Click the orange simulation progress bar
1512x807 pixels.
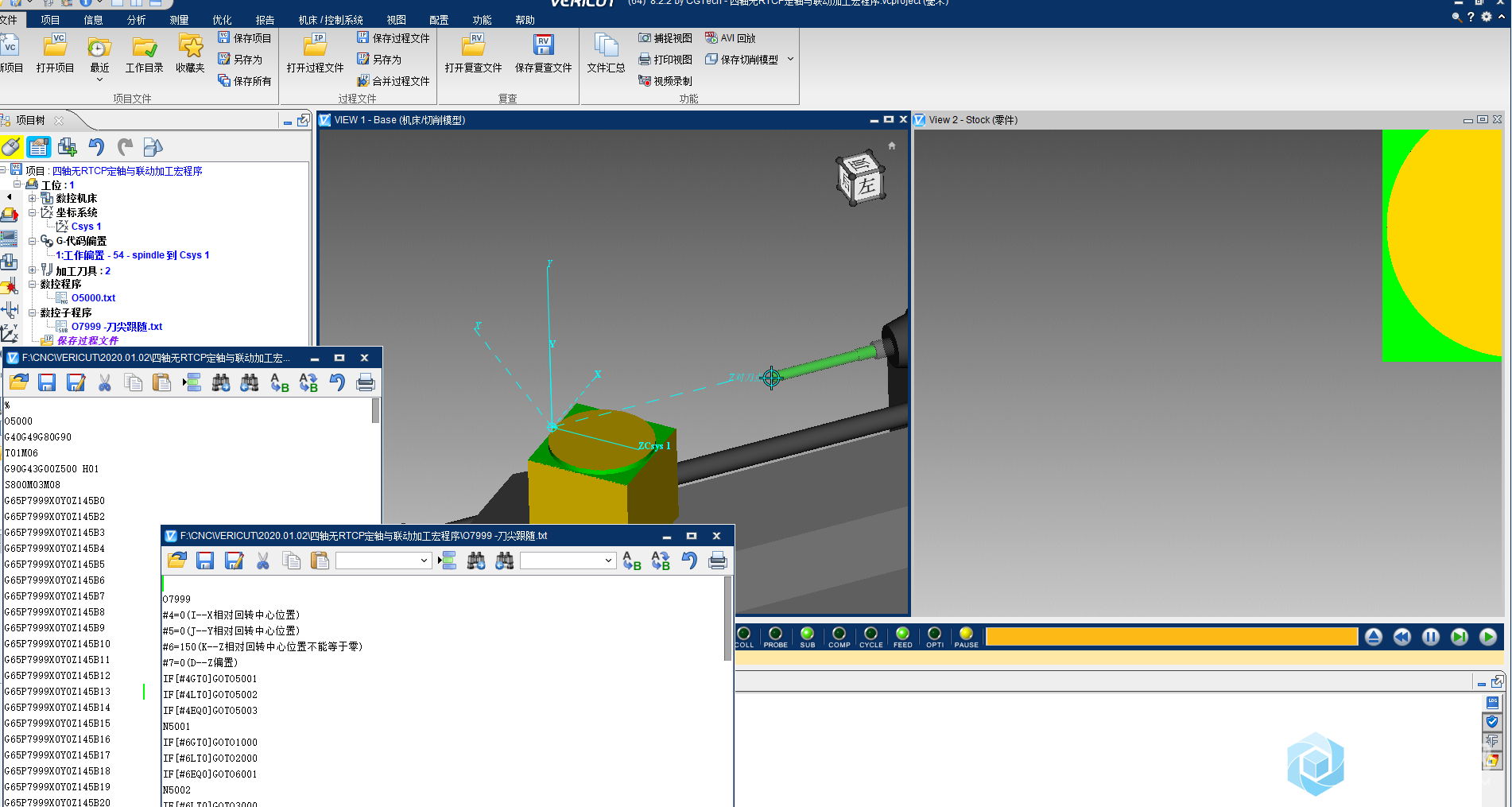1171,637
